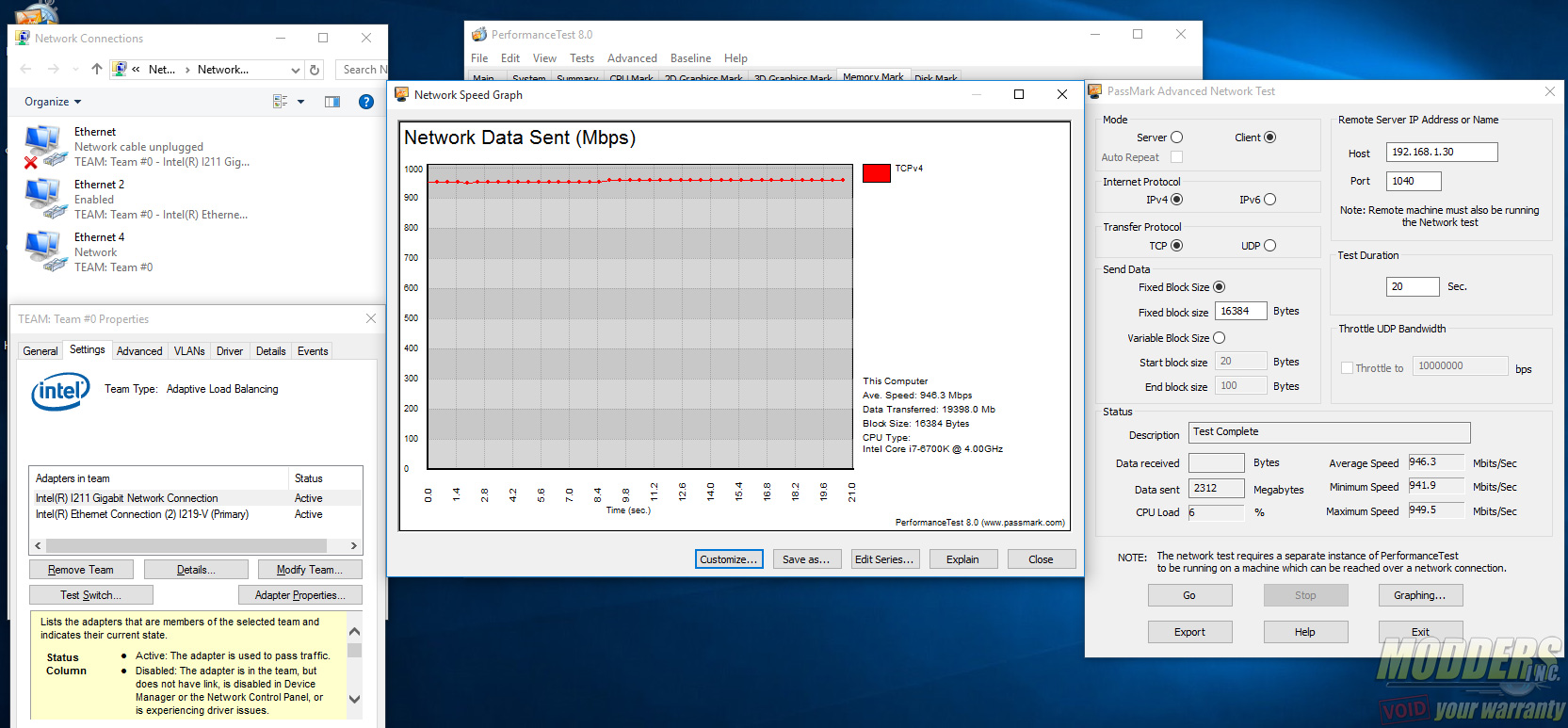Screen dimensions: 1568x728
Task: Open the Events tab
Action: (313, 351)
